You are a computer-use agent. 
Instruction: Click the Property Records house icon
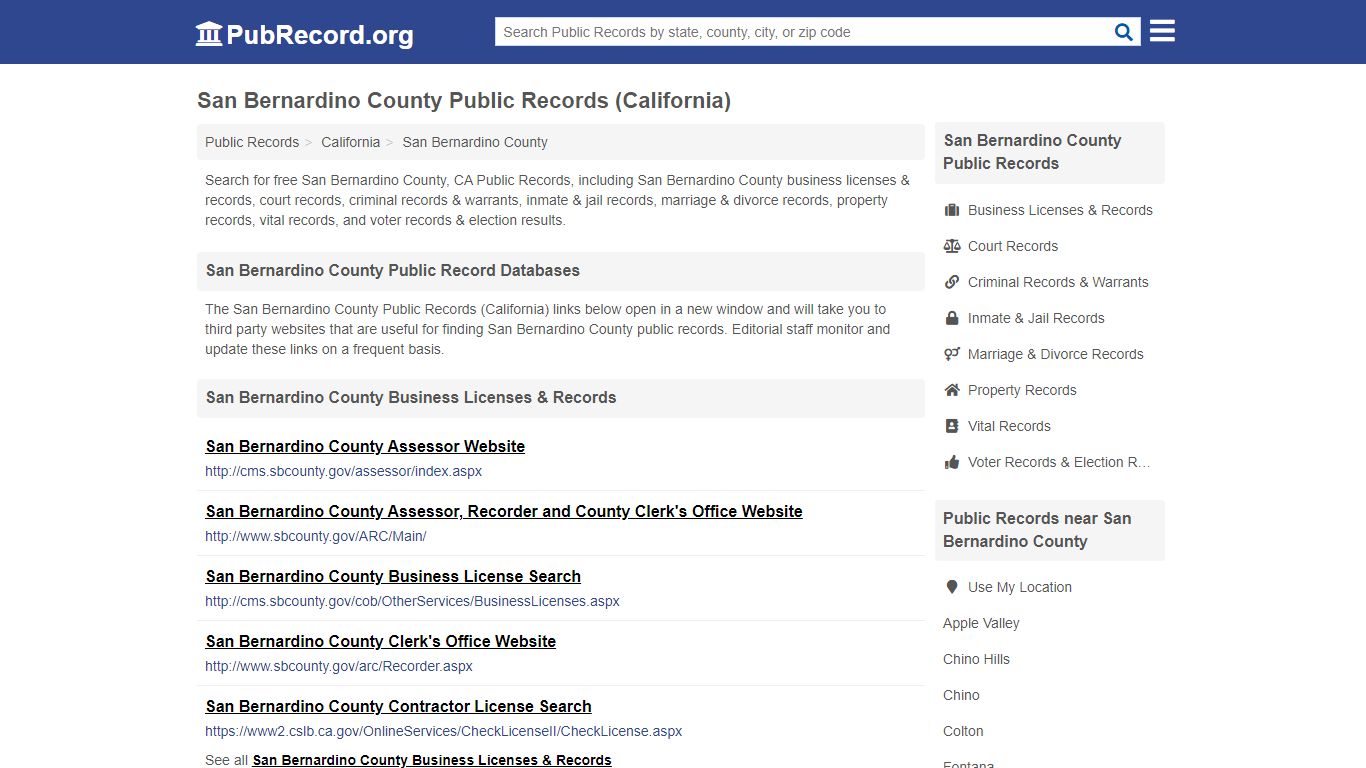tap(952, 390)
